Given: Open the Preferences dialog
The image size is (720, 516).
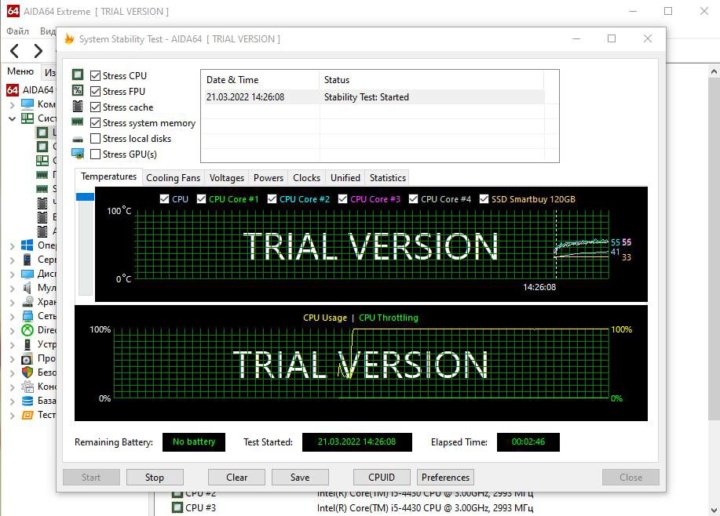Looking at the screenshot, I should pyautogui.click(x=445, y=477).
